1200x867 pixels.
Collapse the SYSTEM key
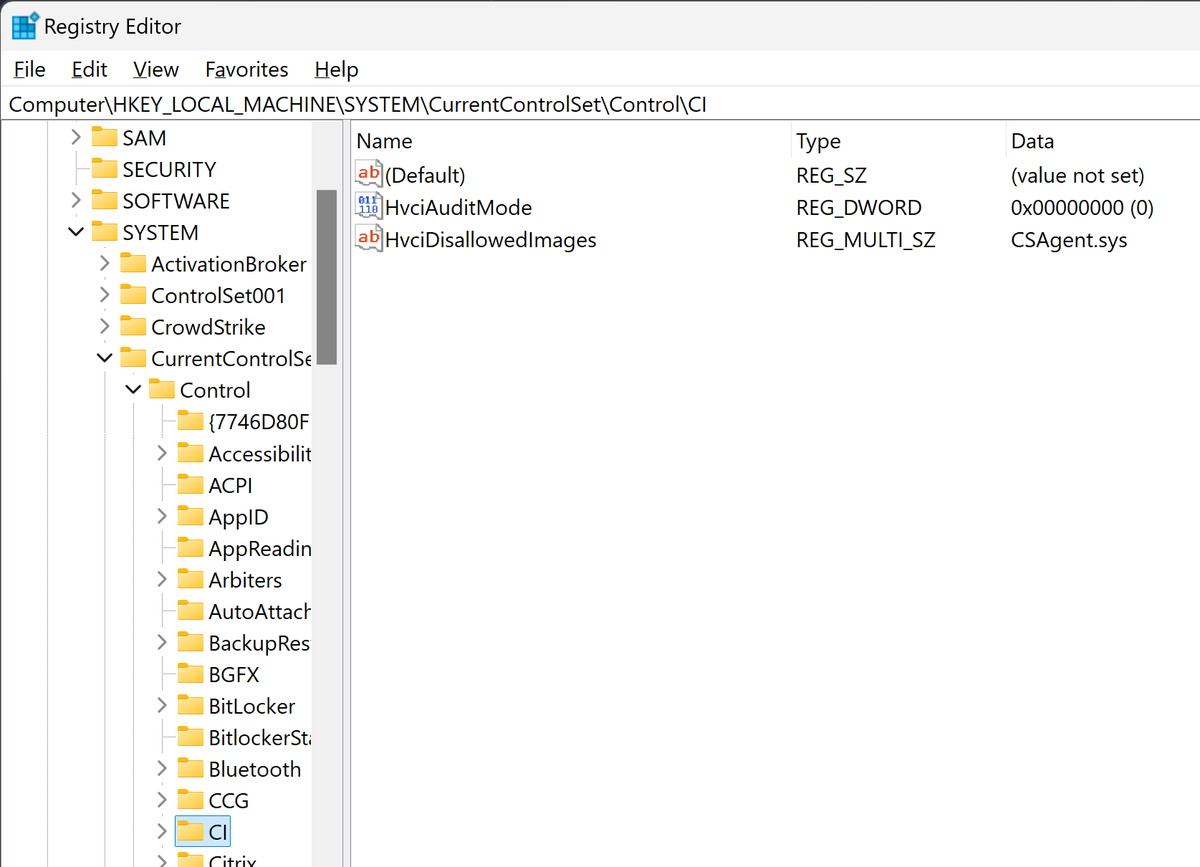pos(76,233)
